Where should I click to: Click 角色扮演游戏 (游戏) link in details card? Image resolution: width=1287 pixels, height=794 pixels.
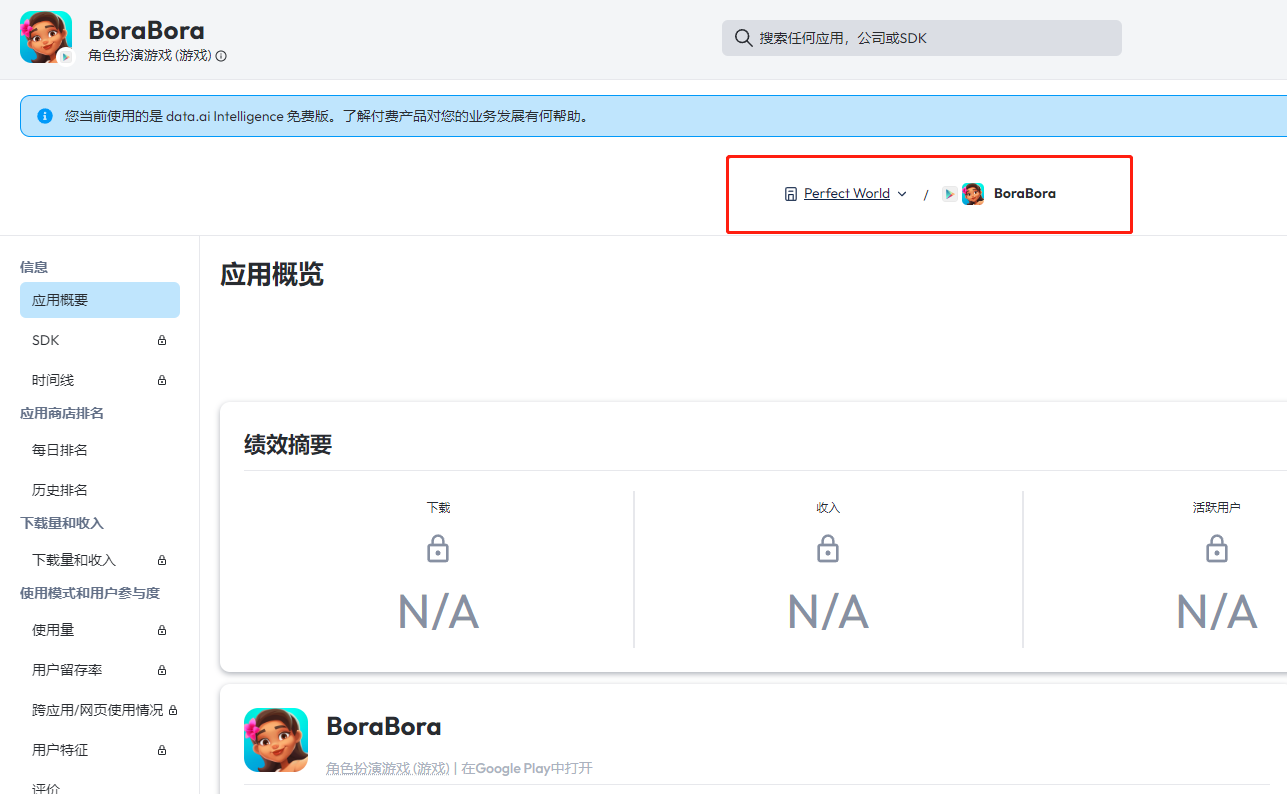pos(388,768)
